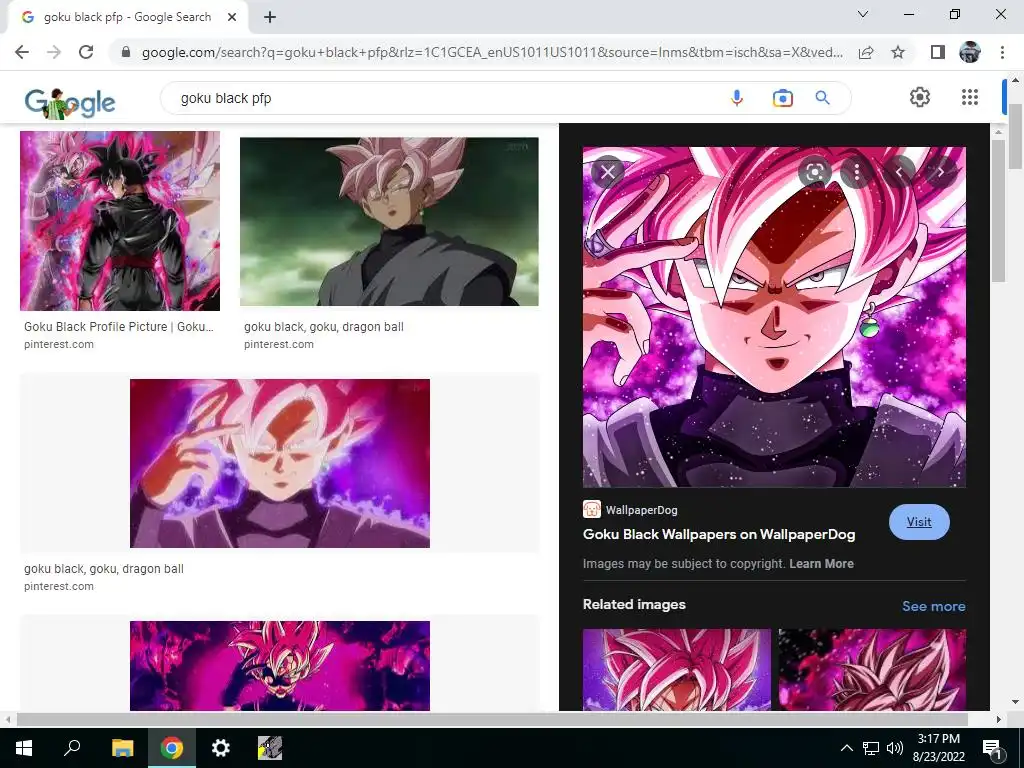
Task: Close the goku black pfp tab
Action: point(232,17)
